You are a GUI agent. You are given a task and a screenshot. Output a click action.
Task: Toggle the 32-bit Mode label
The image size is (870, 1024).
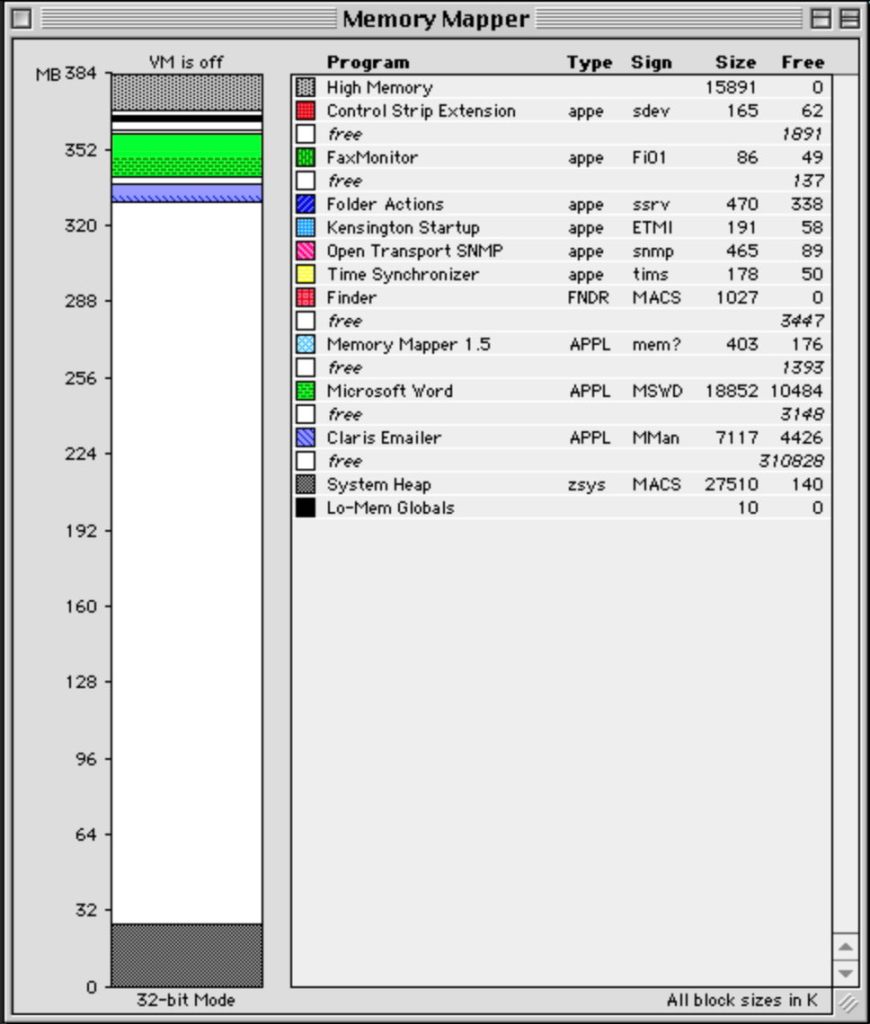pyautogui.click(x=186, y=999)
